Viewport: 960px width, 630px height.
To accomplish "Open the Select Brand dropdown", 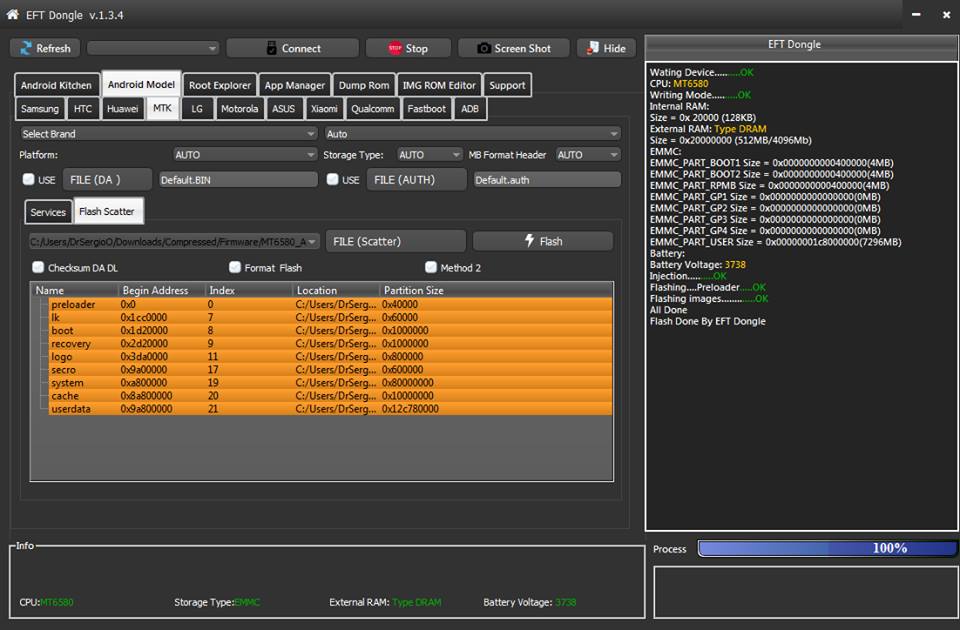I will 168,134.
